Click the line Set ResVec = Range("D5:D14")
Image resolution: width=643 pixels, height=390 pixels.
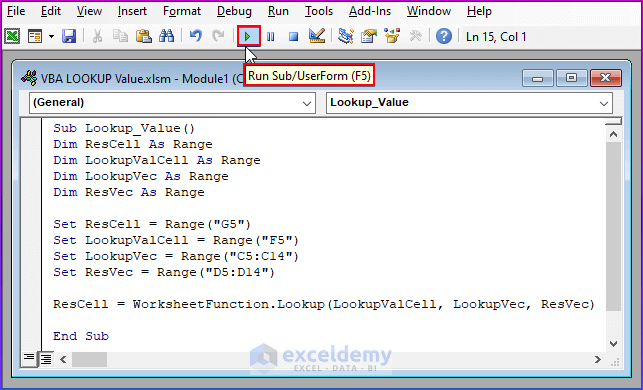pyautogui.click(x=164, y=272)
